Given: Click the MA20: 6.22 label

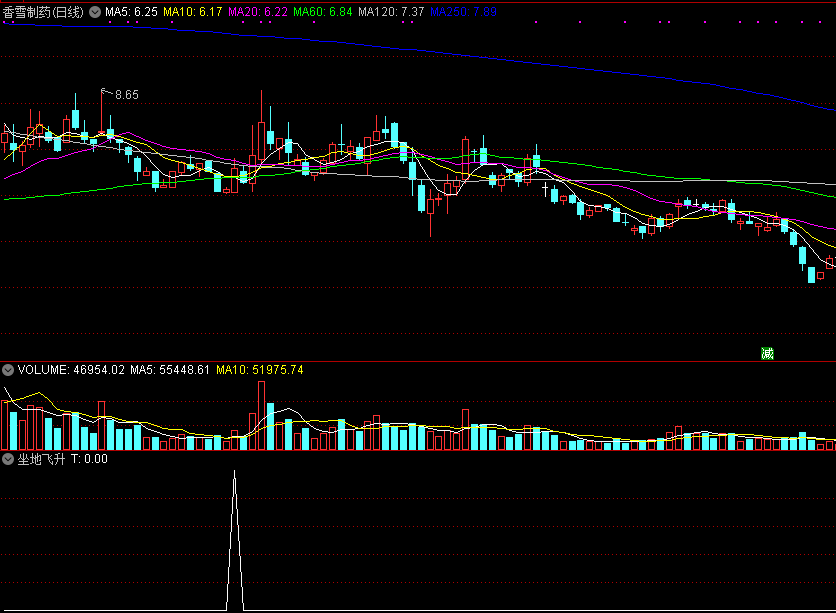Looking at the screenshot, I should tap(258, 12).
